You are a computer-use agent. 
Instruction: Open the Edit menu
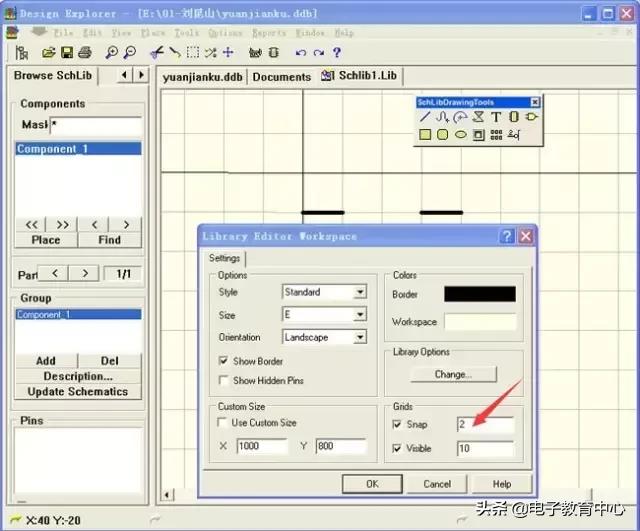92,33
